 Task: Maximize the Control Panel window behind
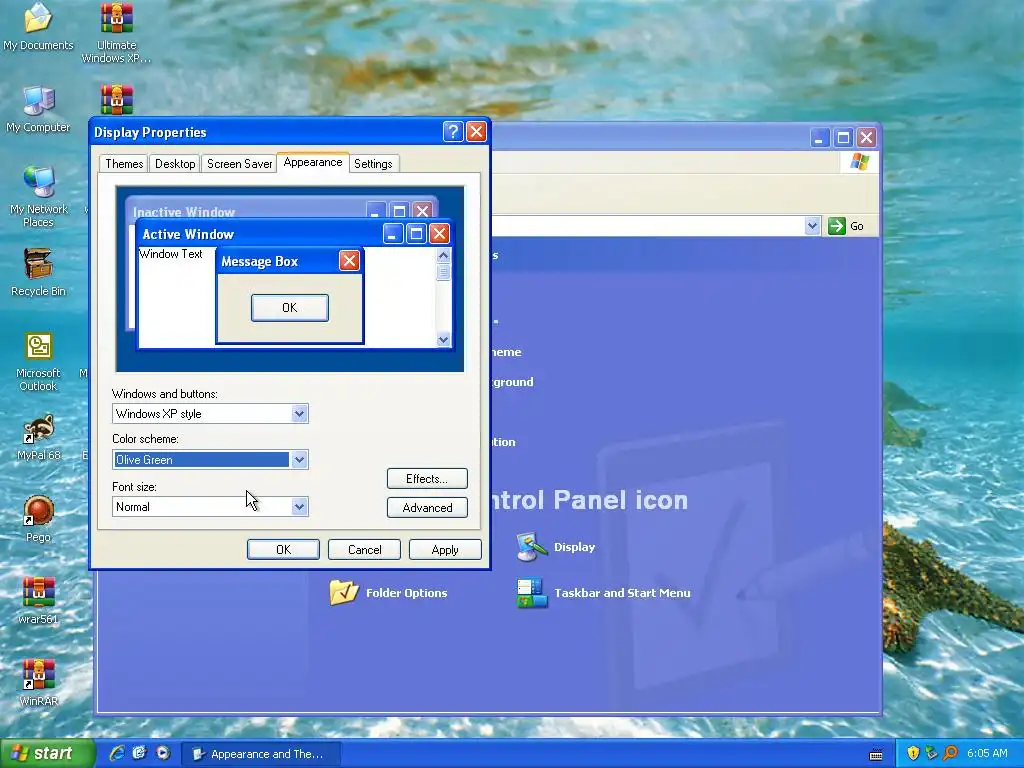pyautogui.click(x=843, y=138)
